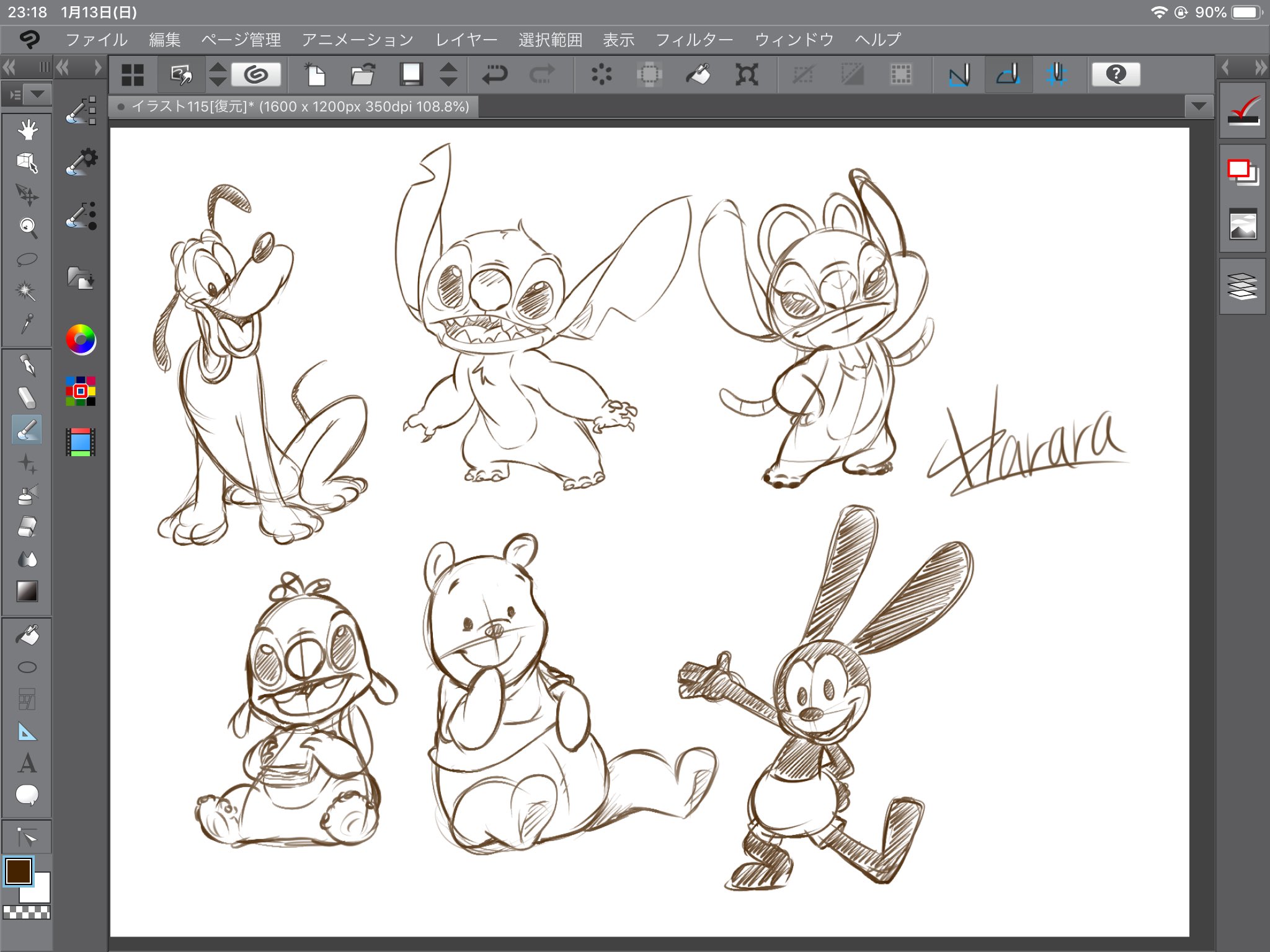This screenshot has height=952, width=1270.
Task: Open the 編集 menu
Action: [x=165, y=40]
